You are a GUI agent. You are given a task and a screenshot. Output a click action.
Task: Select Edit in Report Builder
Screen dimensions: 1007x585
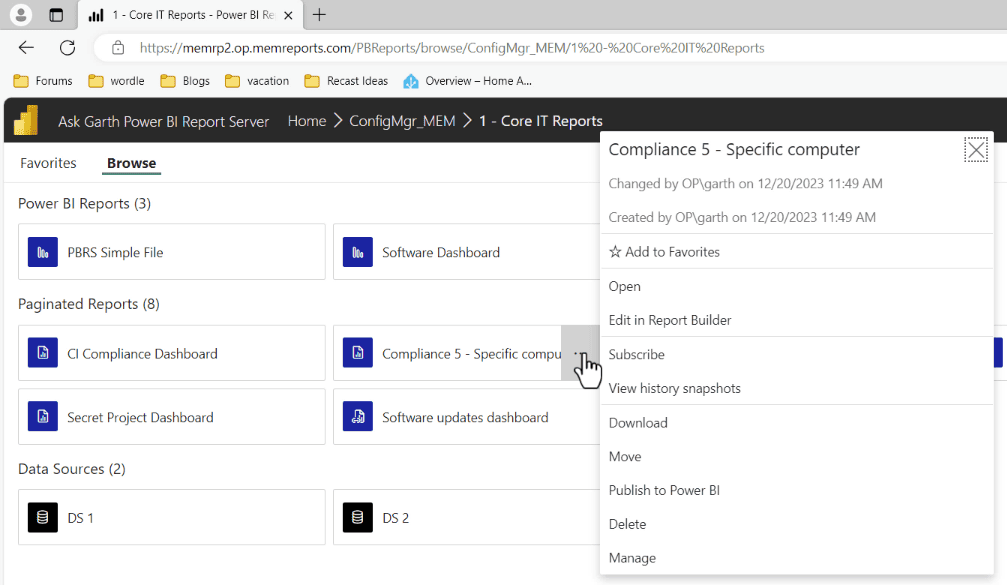(x=670, y=320)
